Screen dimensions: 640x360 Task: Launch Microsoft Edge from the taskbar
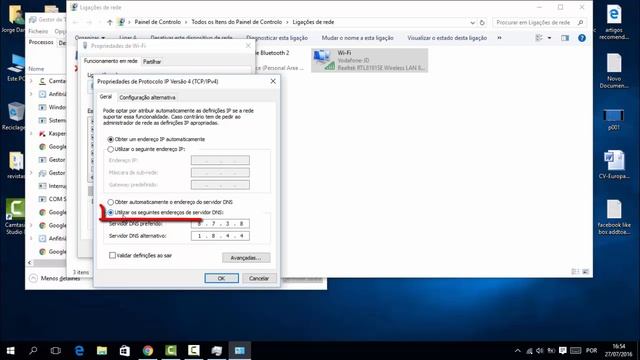point(79,351)
